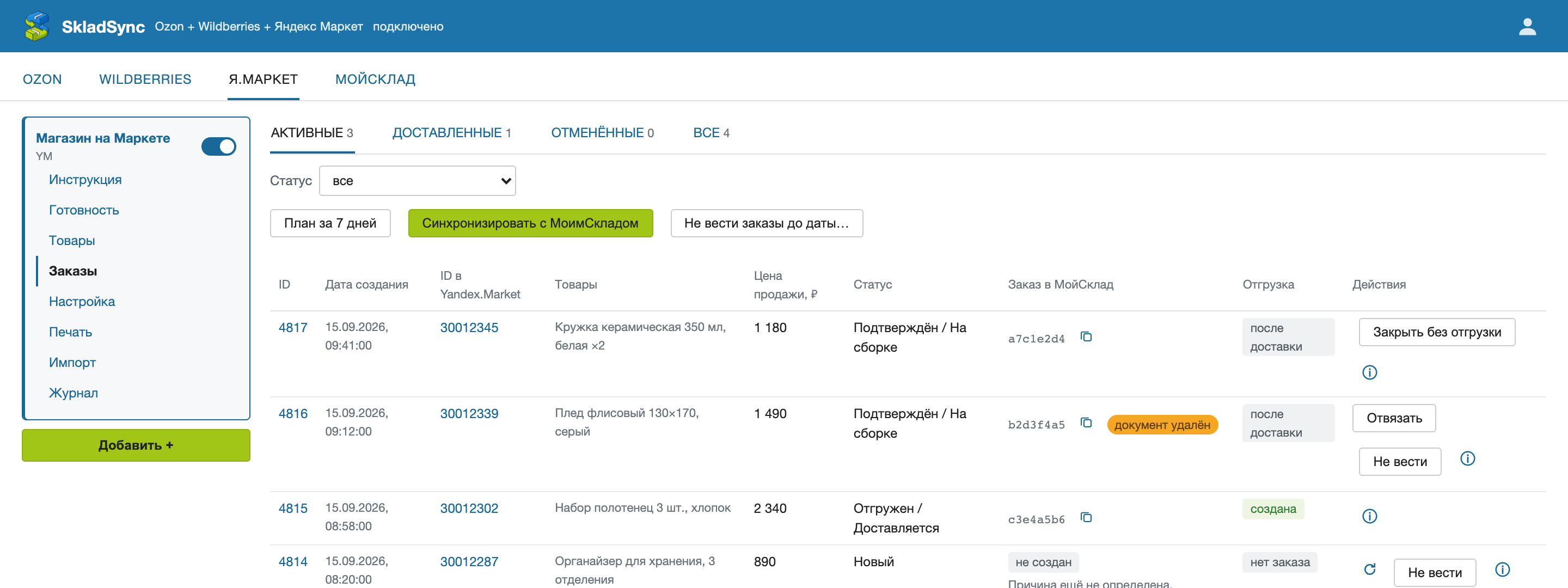Open order ID 4815 link
This screenshot has height=588, width=1568.
pyautogui.click(x=293, y=509)
